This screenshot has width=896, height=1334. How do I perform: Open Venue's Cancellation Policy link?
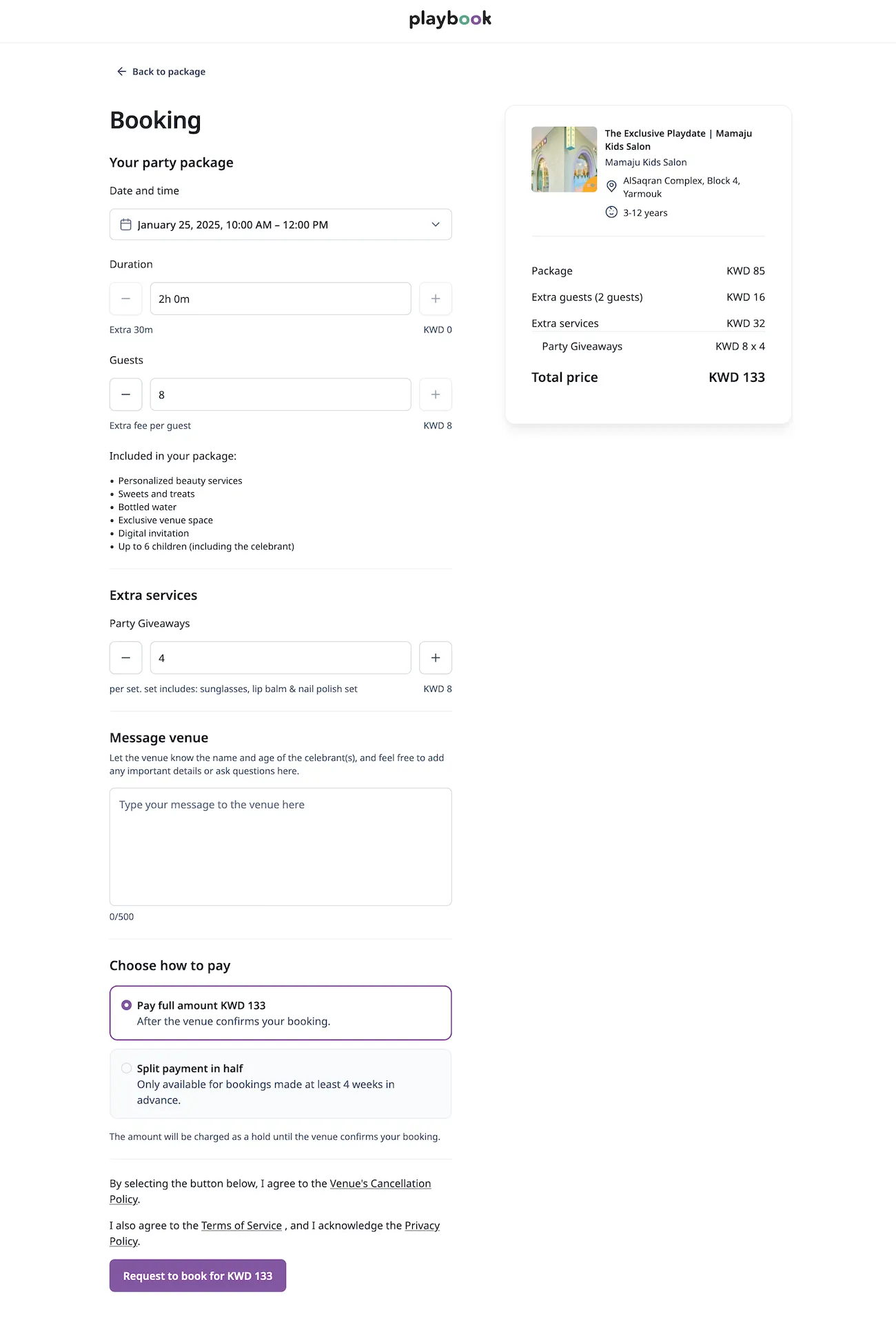380,1184
